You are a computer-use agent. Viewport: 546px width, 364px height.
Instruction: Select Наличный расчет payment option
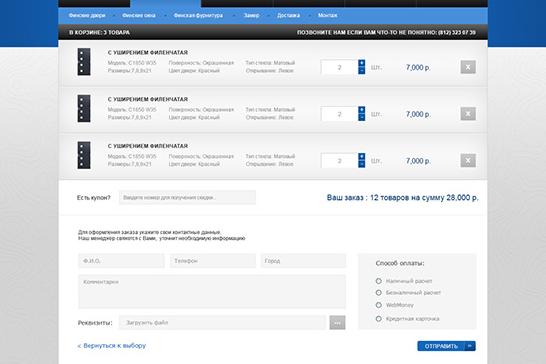379,281
